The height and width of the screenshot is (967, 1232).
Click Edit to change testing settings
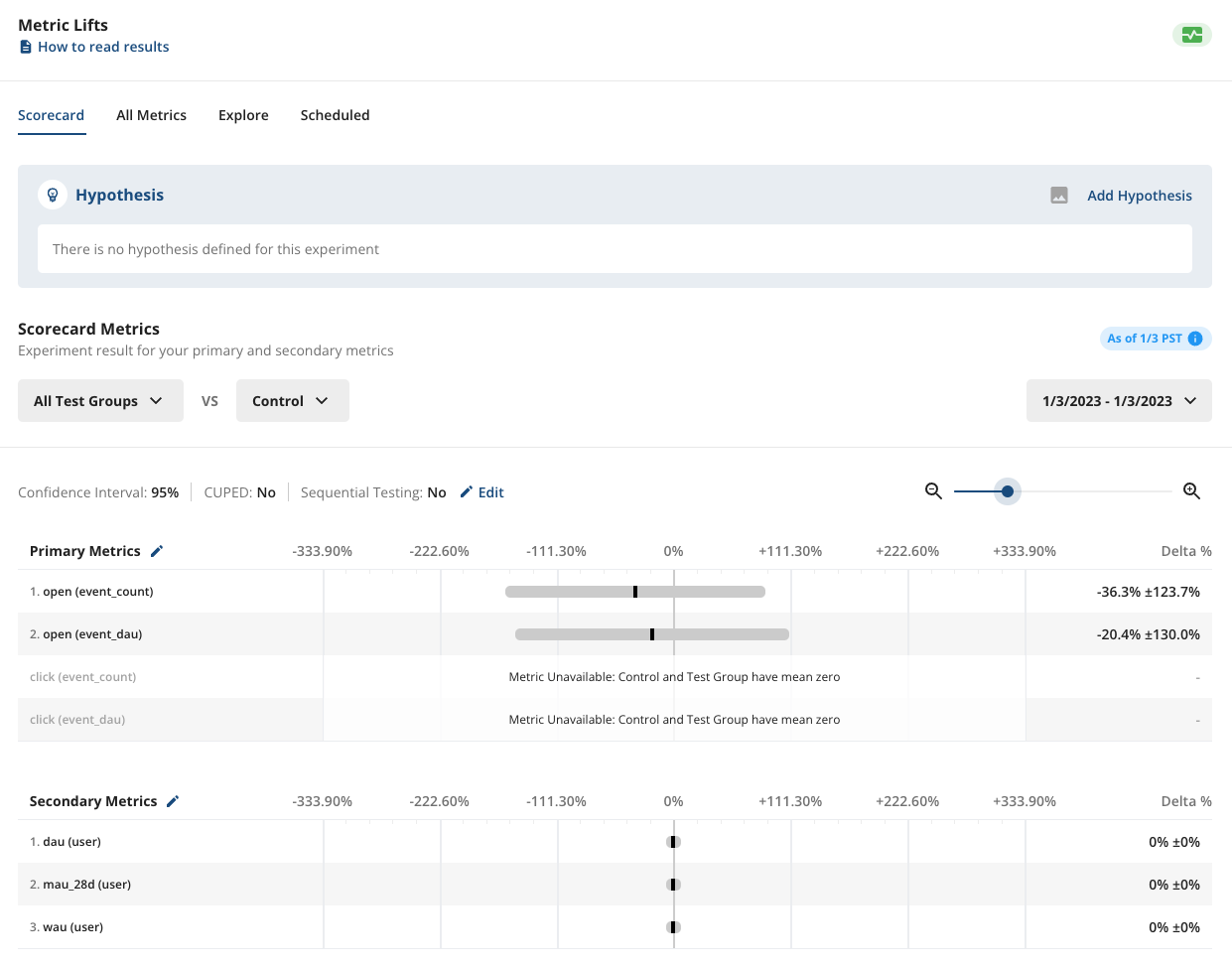(x=482, y=491)
